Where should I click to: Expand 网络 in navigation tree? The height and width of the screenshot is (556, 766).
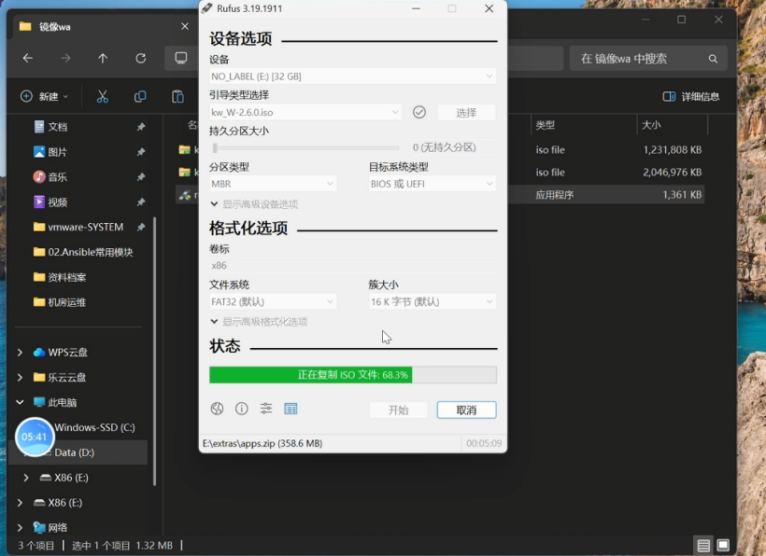[20, 527]
